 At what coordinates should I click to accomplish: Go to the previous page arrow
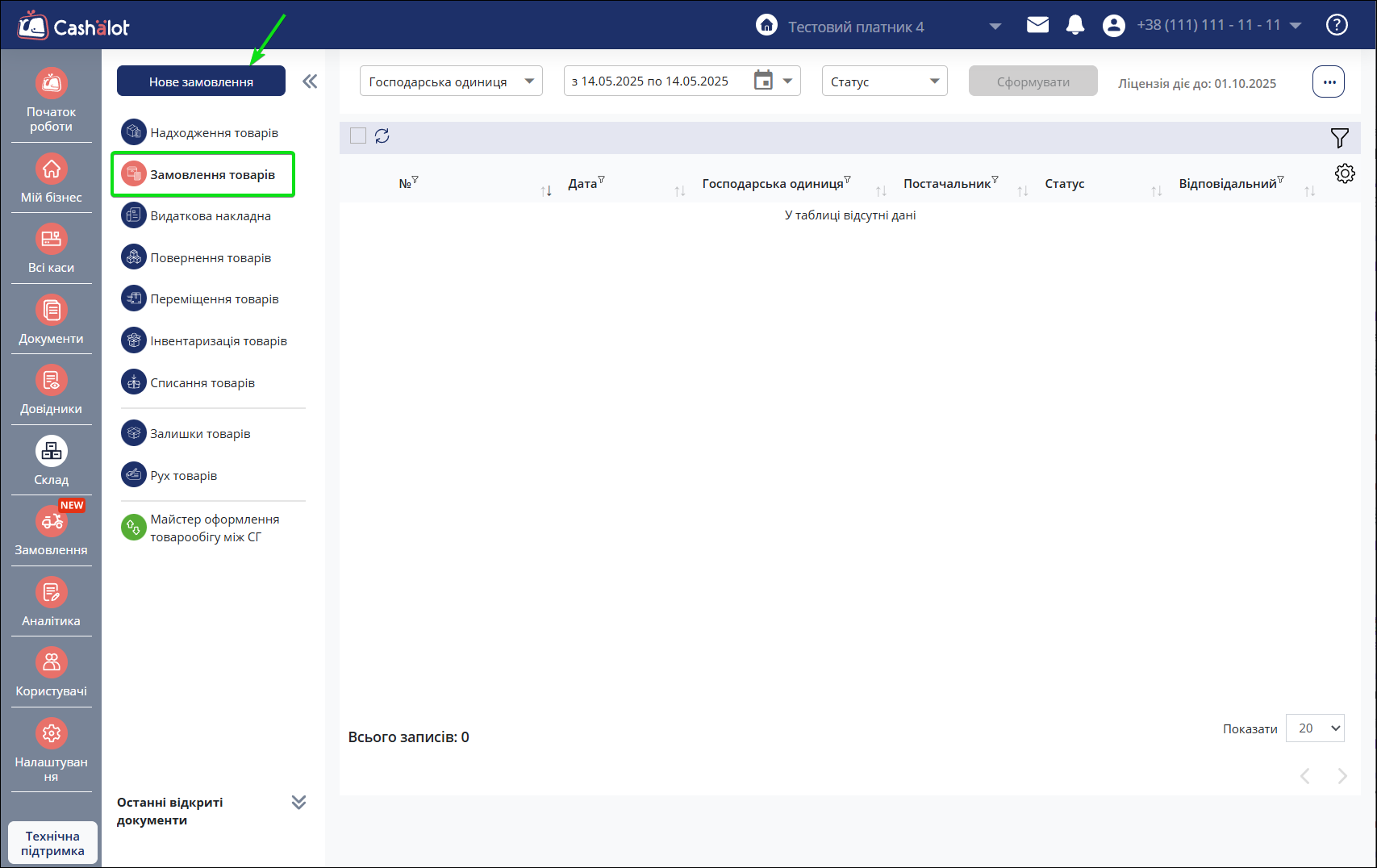1304,775
